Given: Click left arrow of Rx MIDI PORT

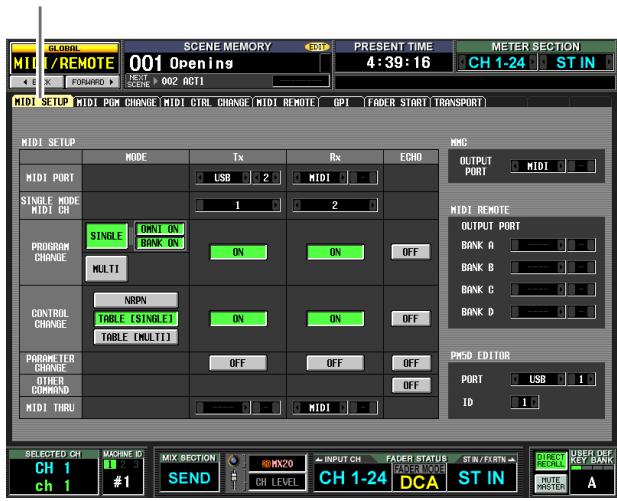Looking at the screenshot, I should pos(297,177).
